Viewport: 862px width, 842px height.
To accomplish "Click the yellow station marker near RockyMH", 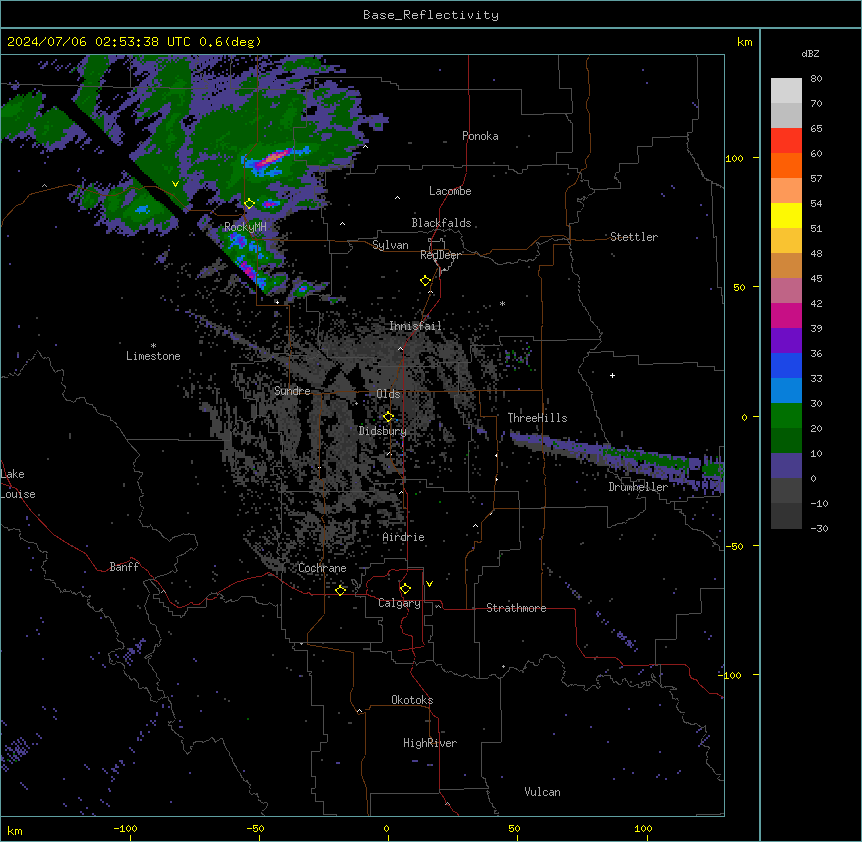I will 249,204.
